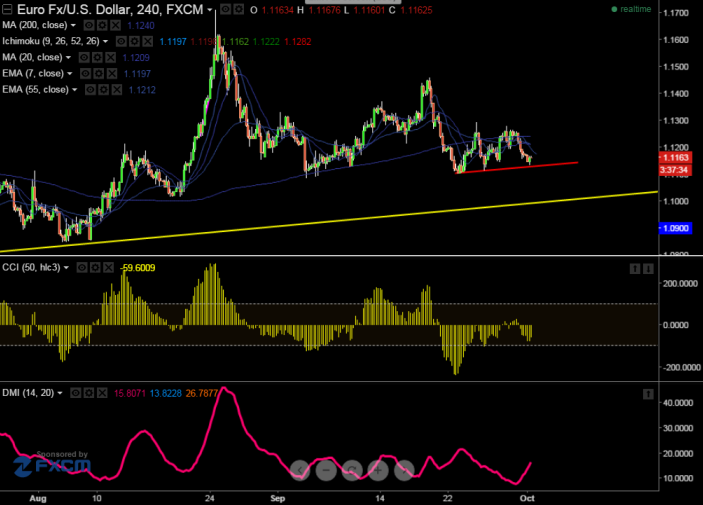Open CCI (50, hlc3) settings gear

(95, 268)
